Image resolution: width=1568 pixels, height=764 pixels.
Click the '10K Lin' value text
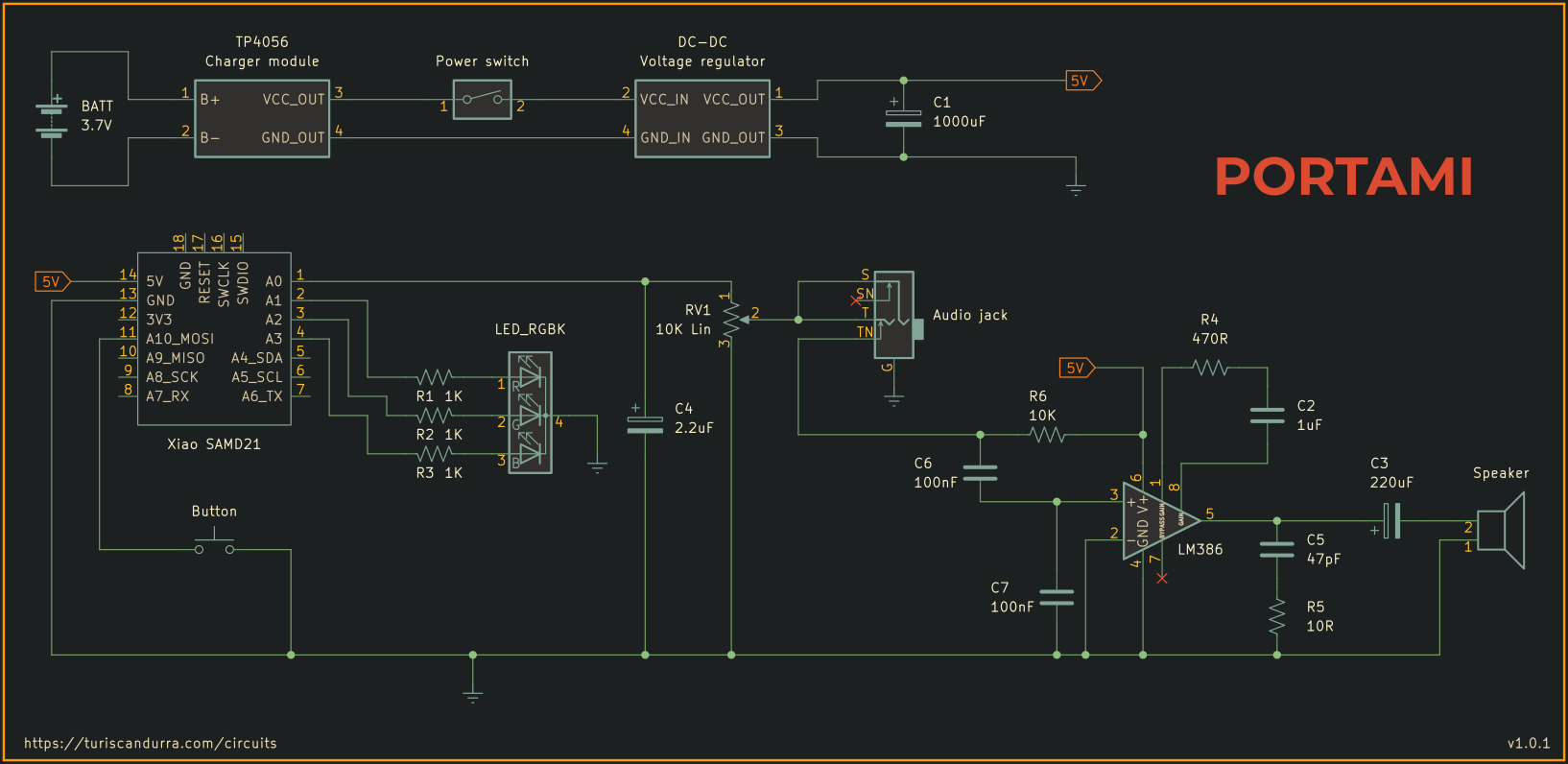tap(683, 329)
